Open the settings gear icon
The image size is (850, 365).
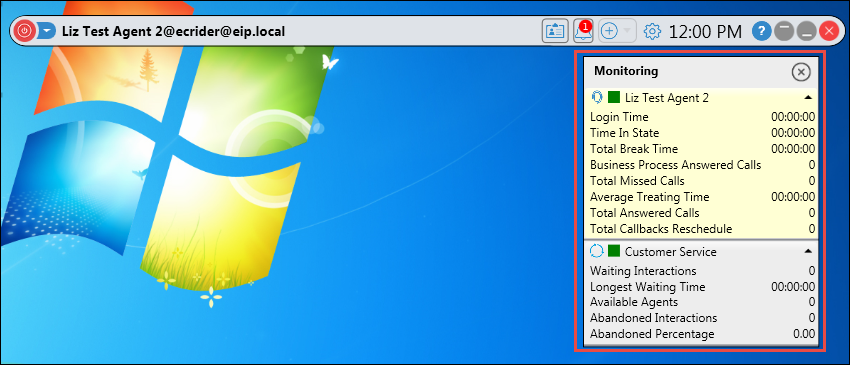pos(652,31)
